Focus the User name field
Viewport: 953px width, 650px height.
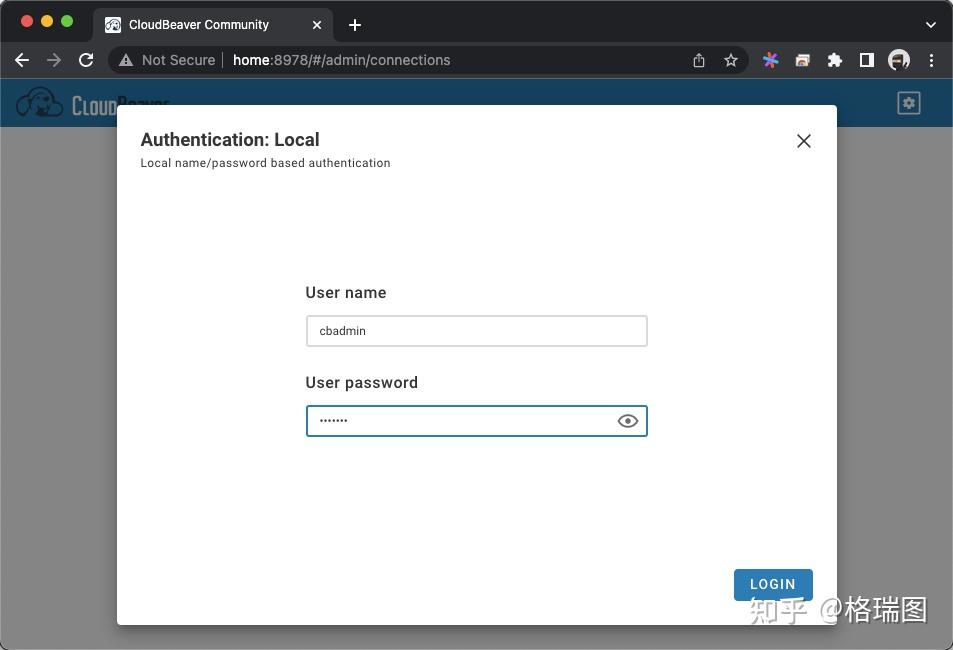click(476, 331)
